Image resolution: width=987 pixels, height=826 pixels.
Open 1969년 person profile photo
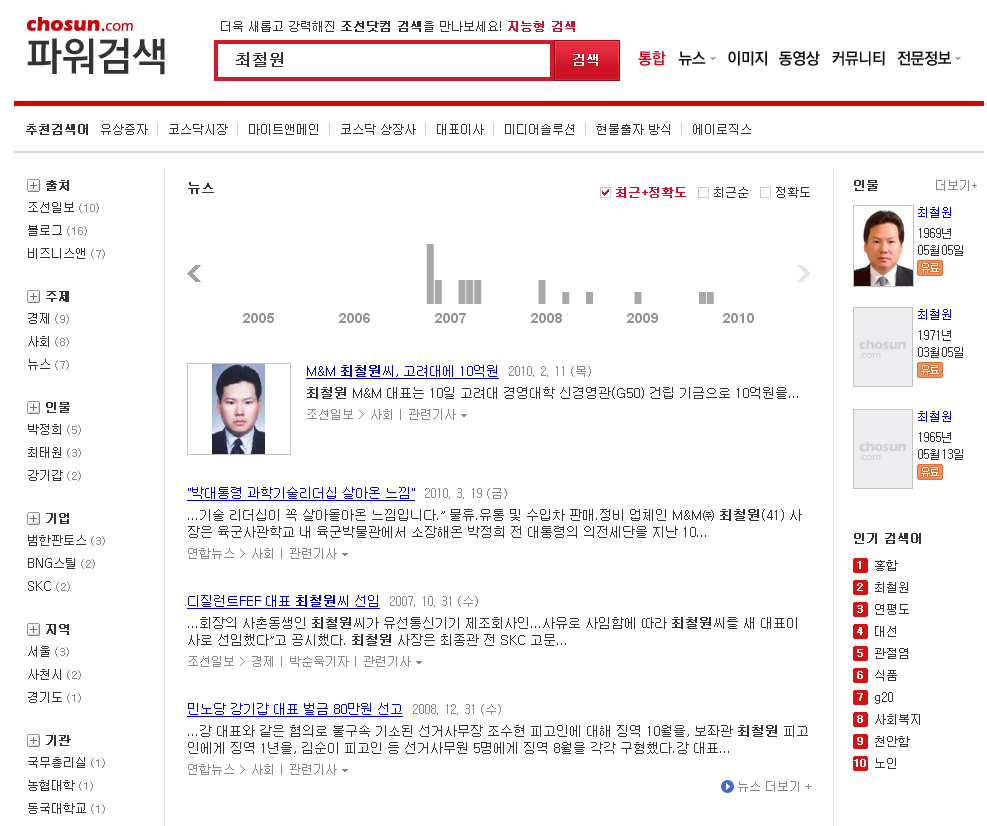click(883, 246)
